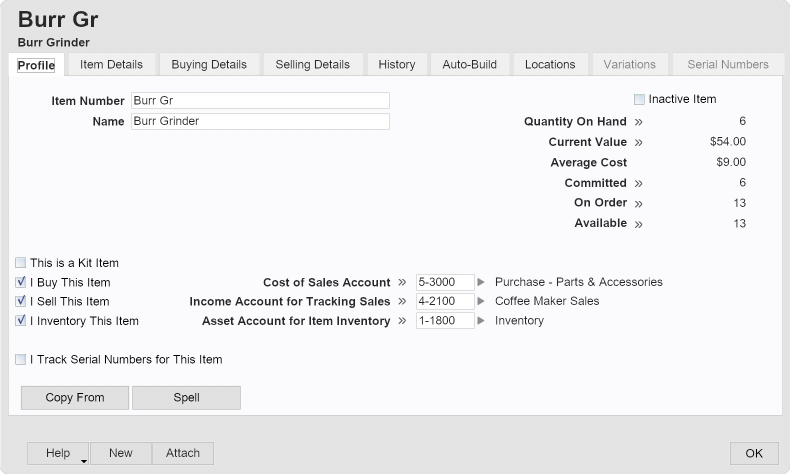Open Quantity On Hand zoom arrow
The width and height of the screenshot is (790, 474).
[638, 122]
